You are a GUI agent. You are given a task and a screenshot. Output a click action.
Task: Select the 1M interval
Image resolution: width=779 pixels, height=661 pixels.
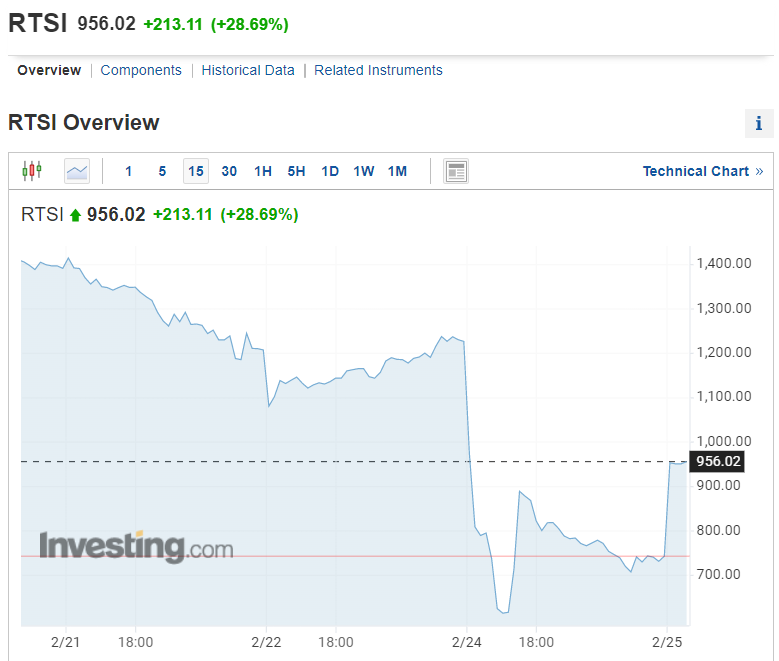[x=397, y=171]
